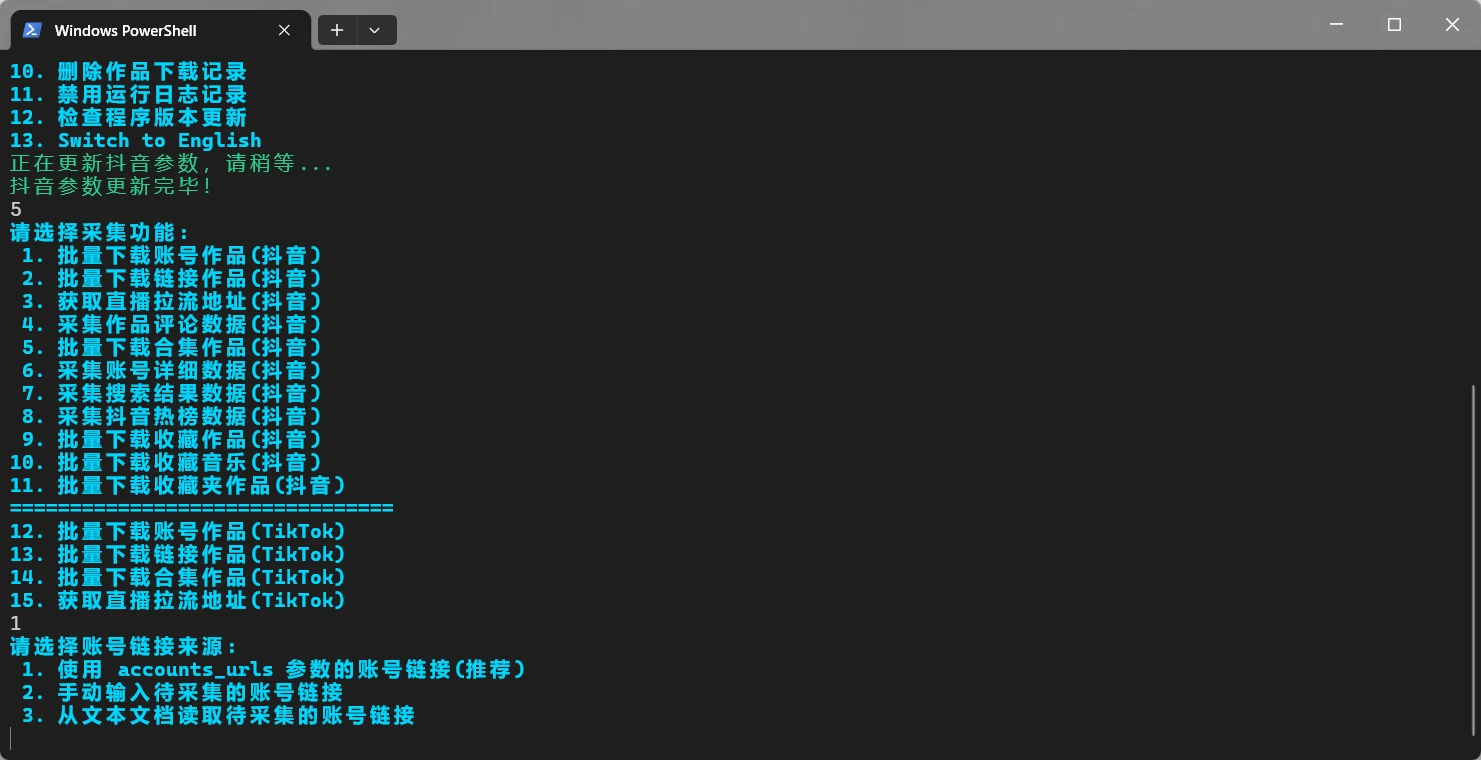Minimize the terminal window
This screenshot has width=1481, height=760.
tap(1337, 25)
